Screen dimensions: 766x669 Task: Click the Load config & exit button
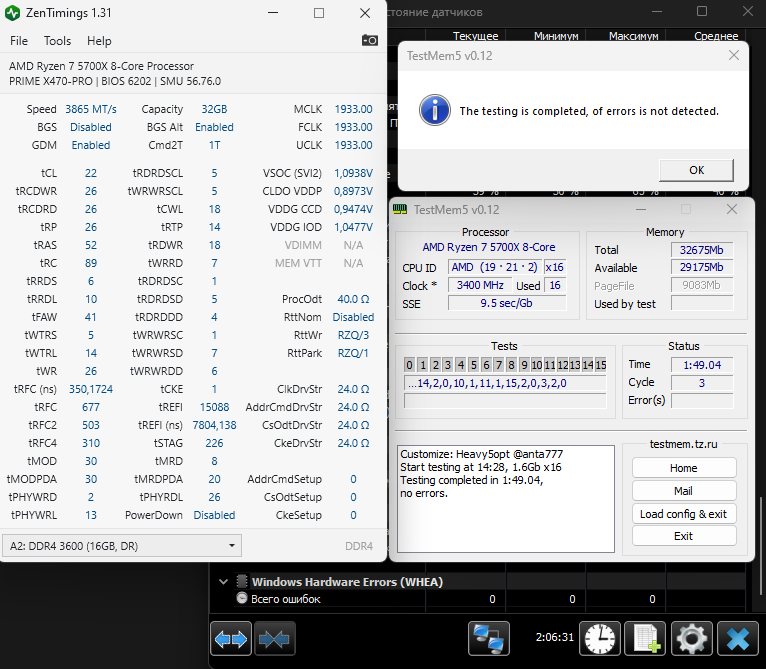683,514
